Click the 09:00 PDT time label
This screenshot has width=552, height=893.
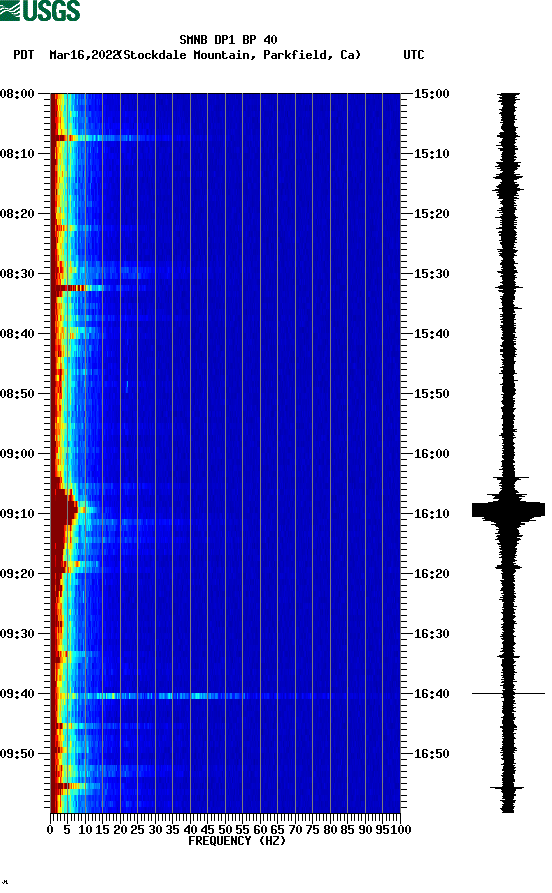point(17,454)
